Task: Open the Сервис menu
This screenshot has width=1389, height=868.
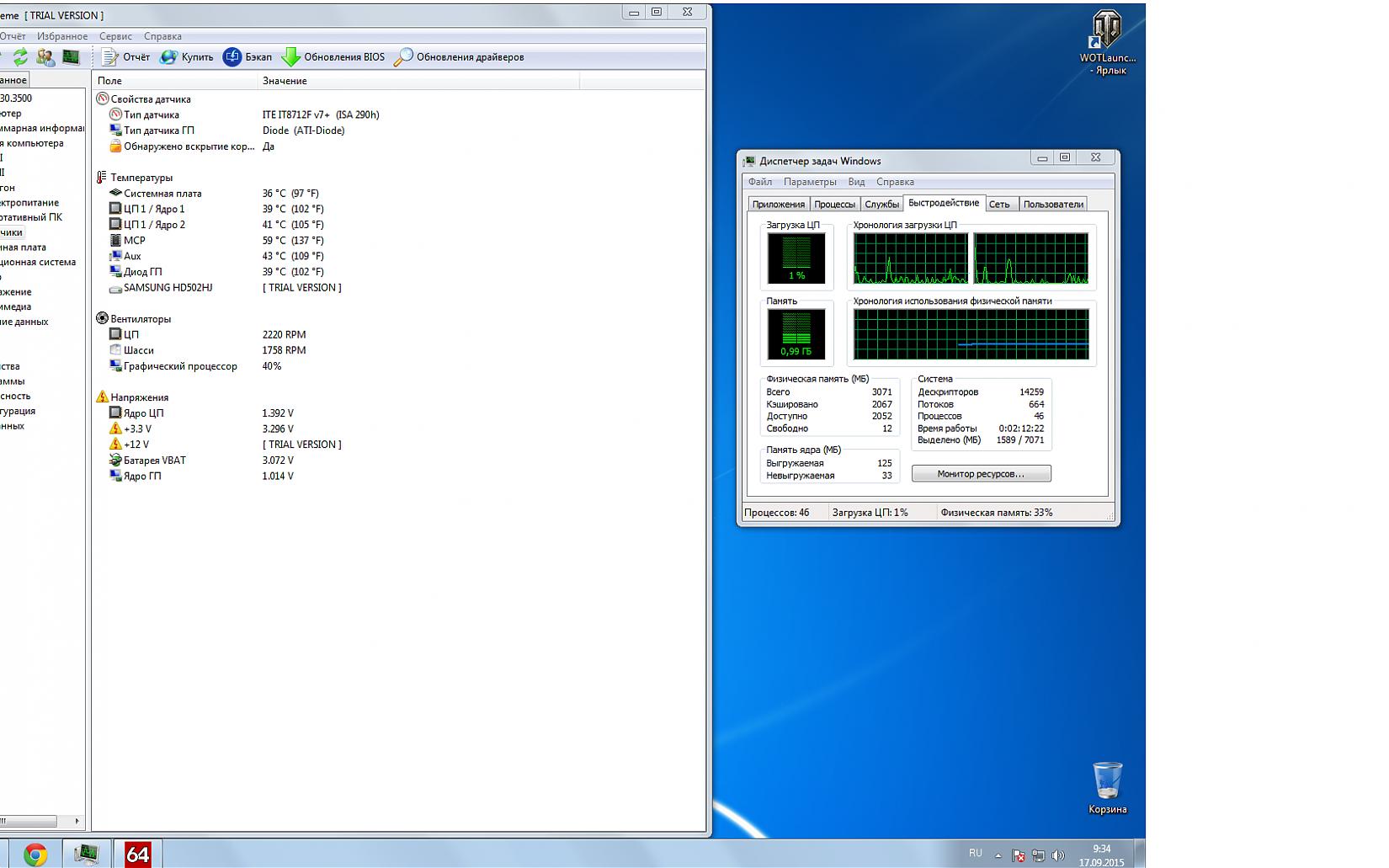Action: pos(115,36)
